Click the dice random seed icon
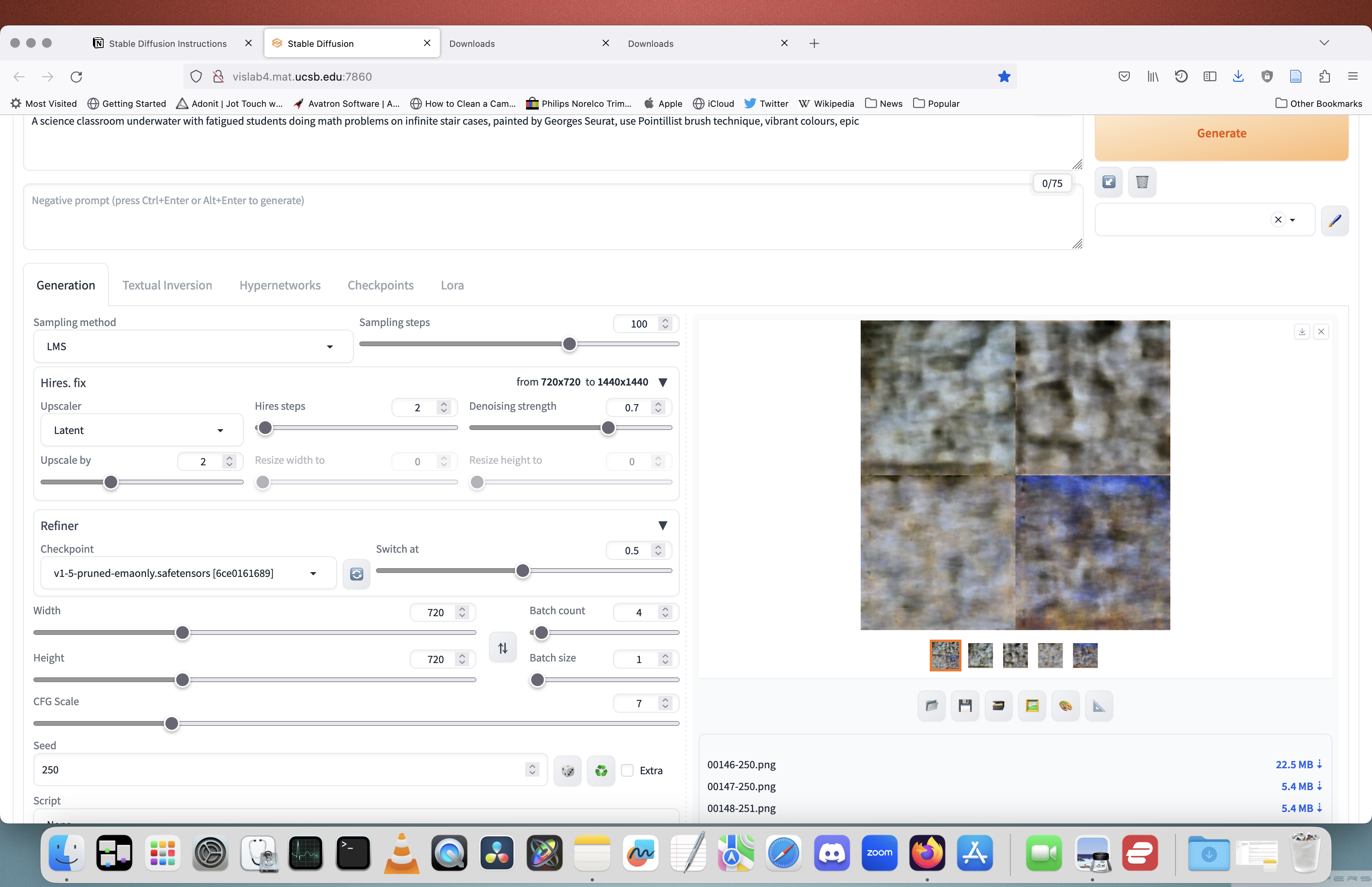This screenshot has width=1372, height=887. pyautogui.click(x=567, y=770)
